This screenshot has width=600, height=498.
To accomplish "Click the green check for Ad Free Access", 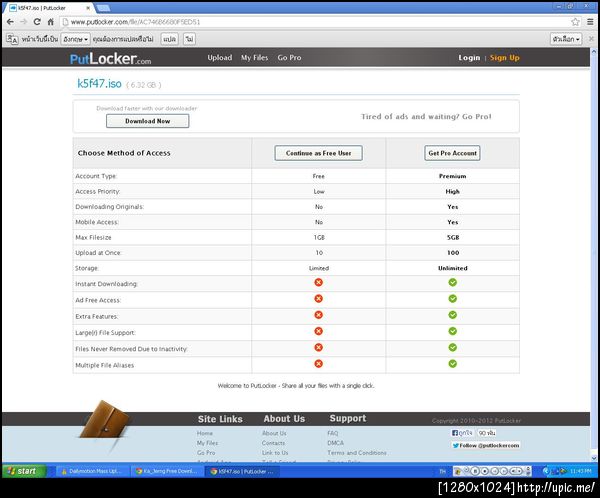I will pos(453,299).
